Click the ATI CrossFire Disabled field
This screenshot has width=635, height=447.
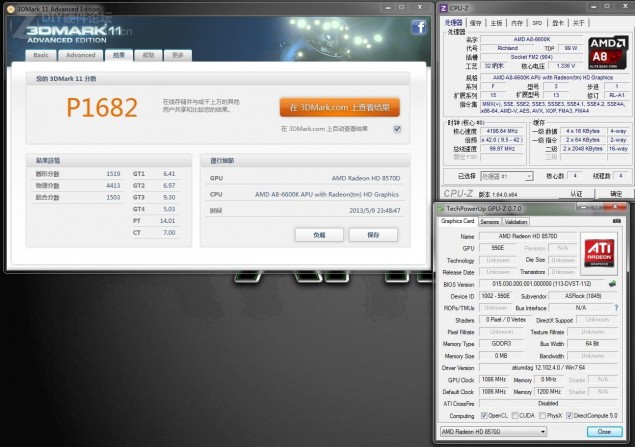tap(548, 403)
